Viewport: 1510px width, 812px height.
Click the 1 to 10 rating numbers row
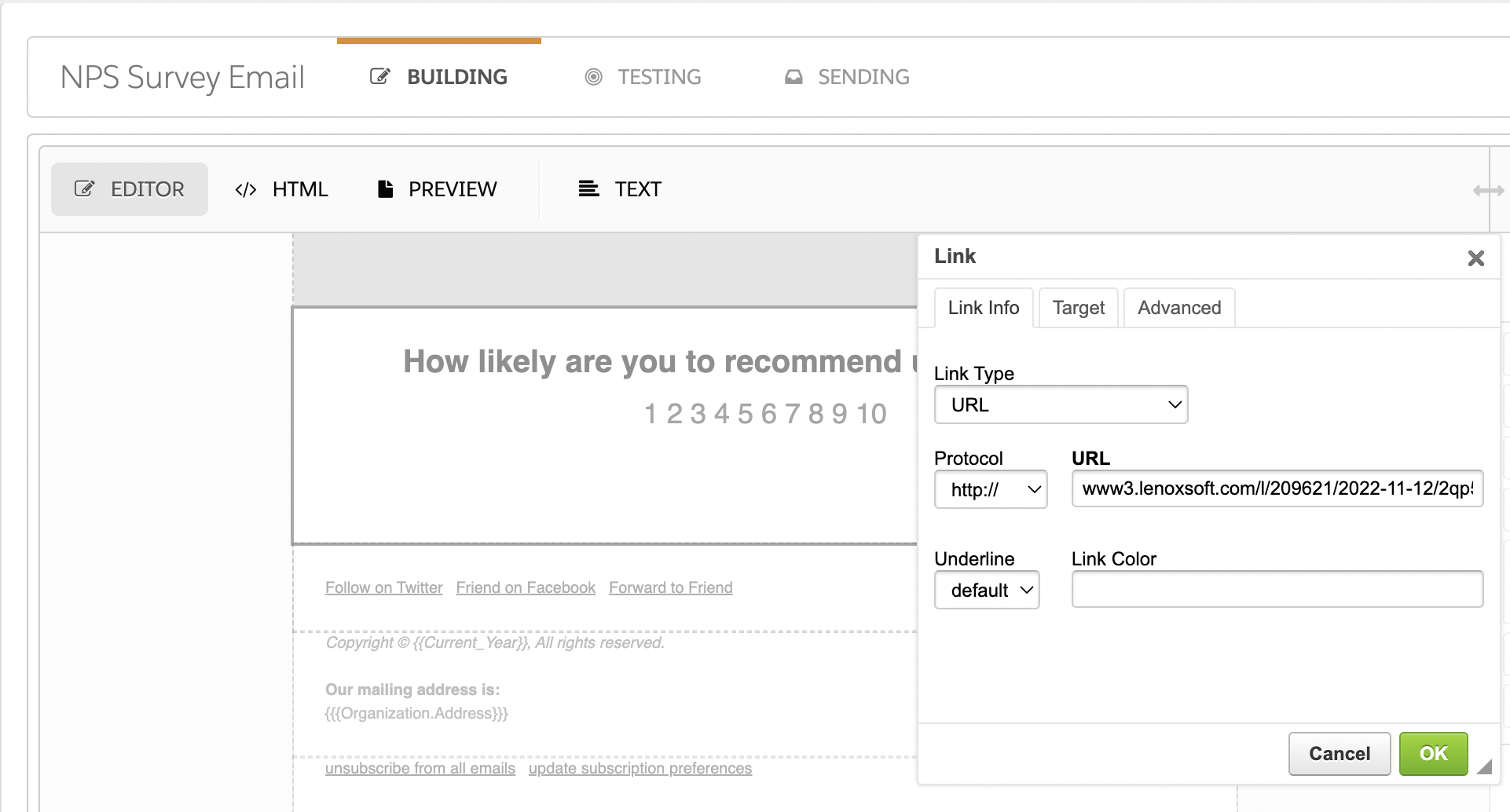[x=765, y=414]
